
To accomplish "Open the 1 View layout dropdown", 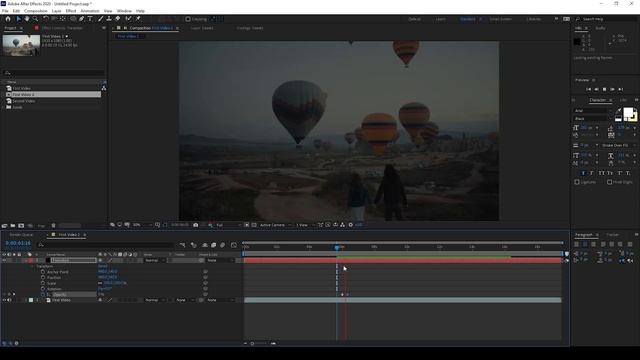I will 305,225.
